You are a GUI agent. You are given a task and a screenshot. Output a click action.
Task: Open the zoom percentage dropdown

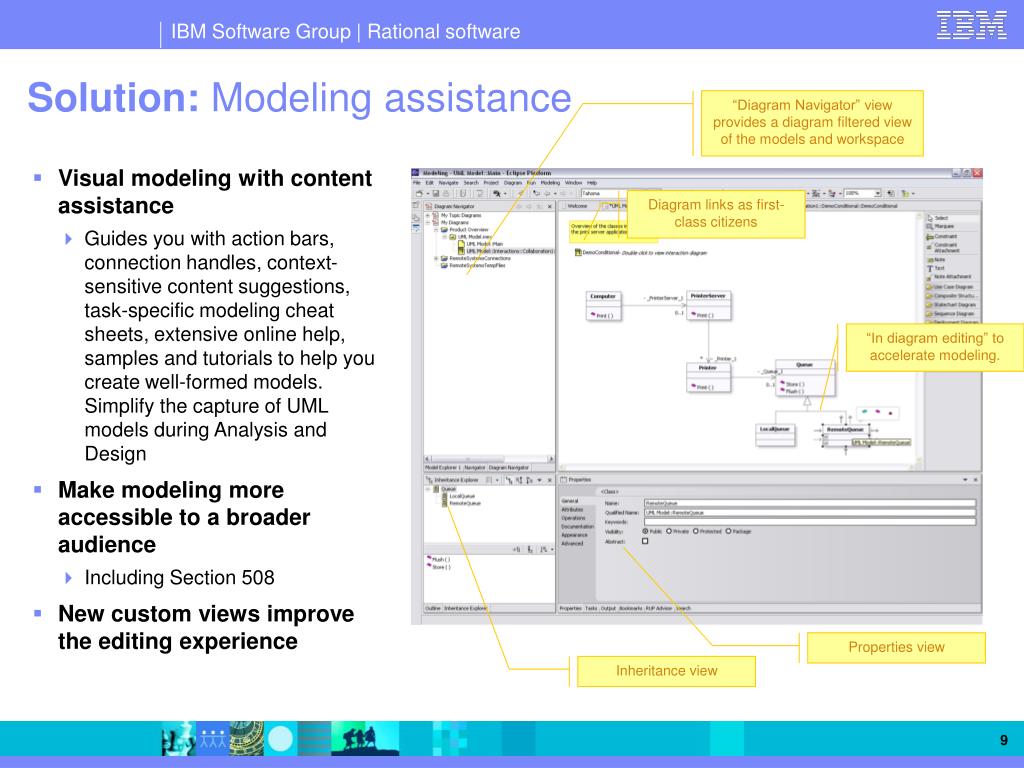point(878,193)
